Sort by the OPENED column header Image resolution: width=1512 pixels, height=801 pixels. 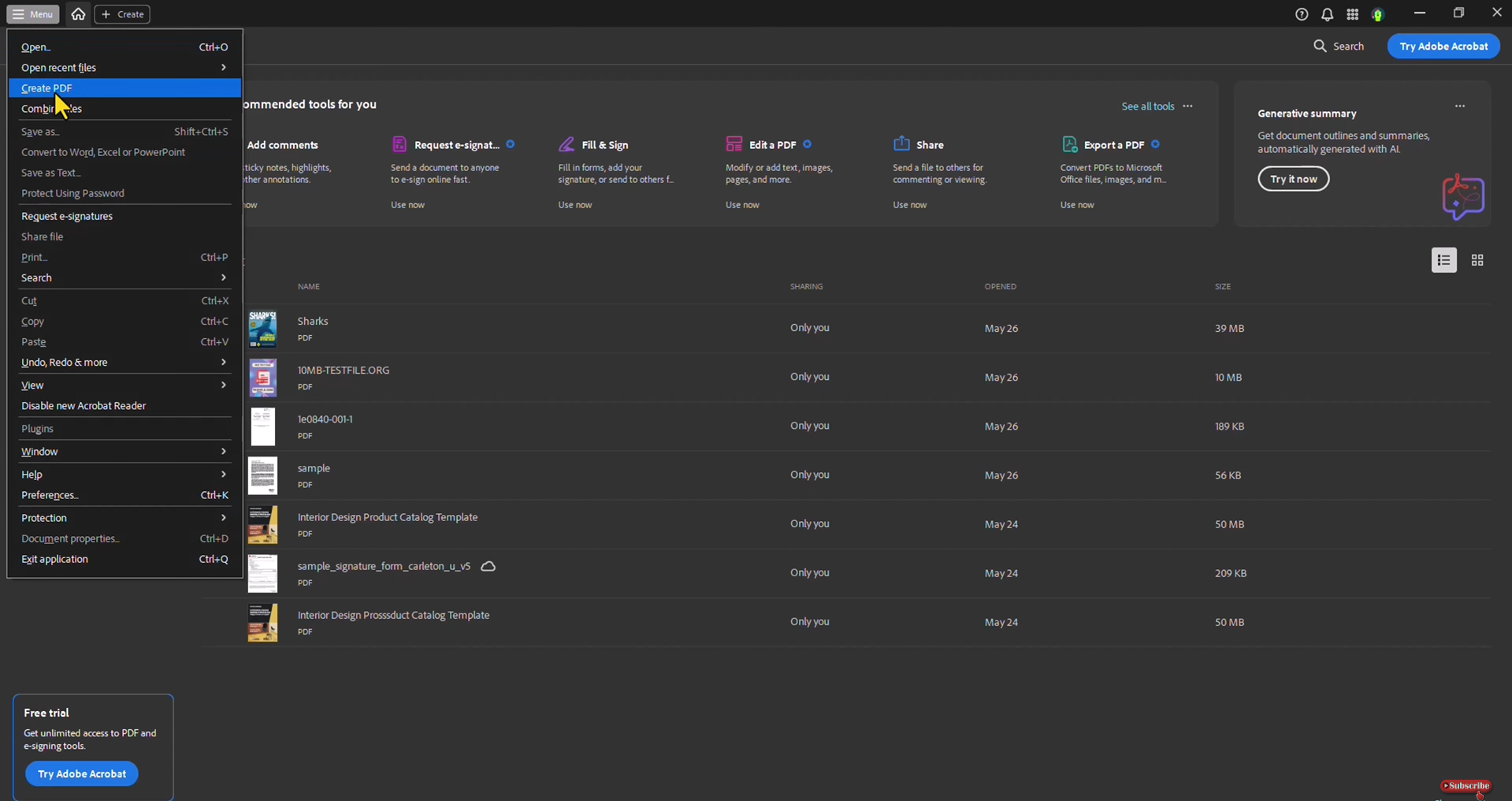pos(1000,286)
